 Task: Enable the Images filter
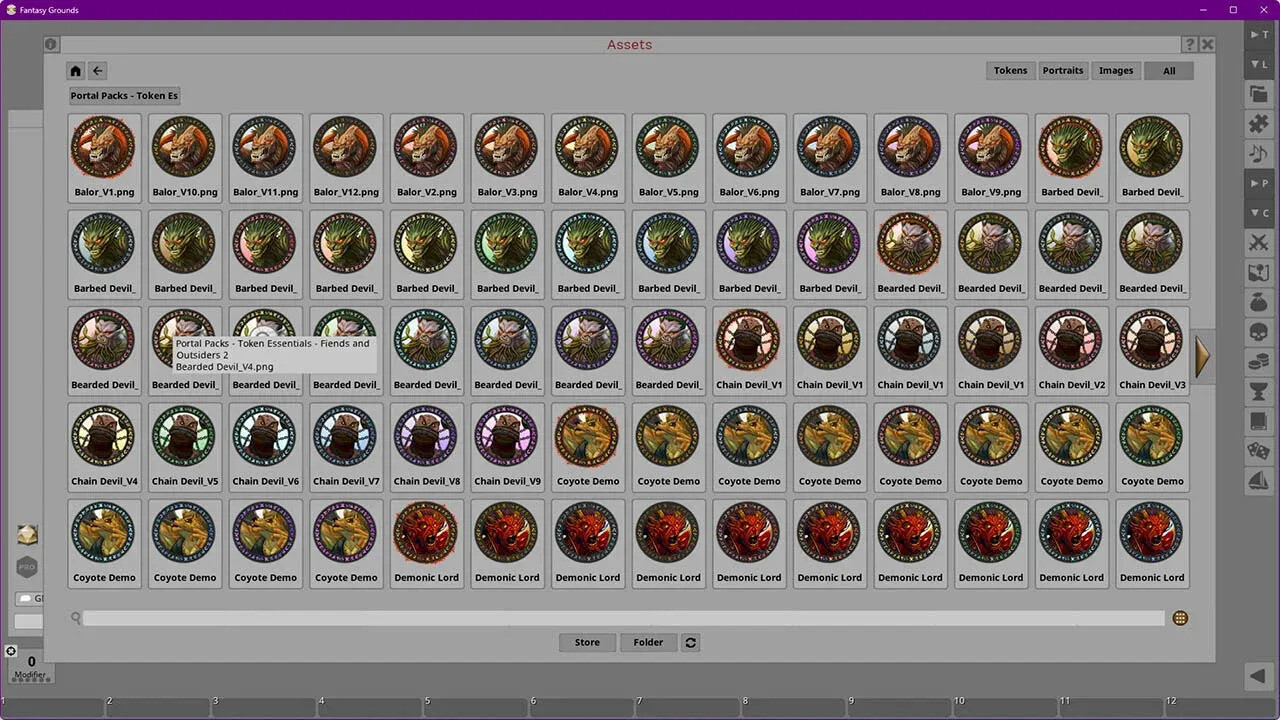pos(1116,71)
